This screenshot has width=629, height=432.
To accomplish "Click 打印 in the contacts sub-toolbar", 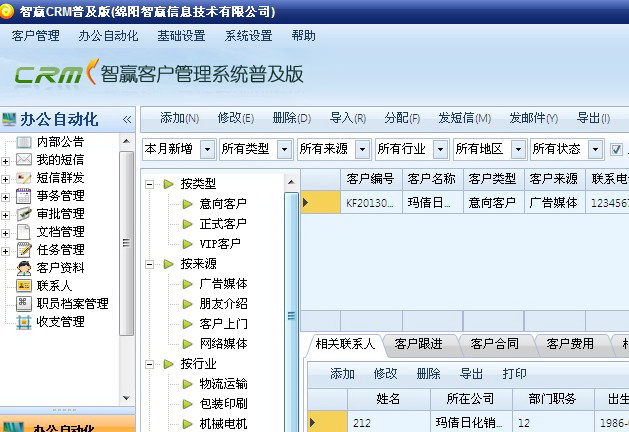I will tap(514, 374).
